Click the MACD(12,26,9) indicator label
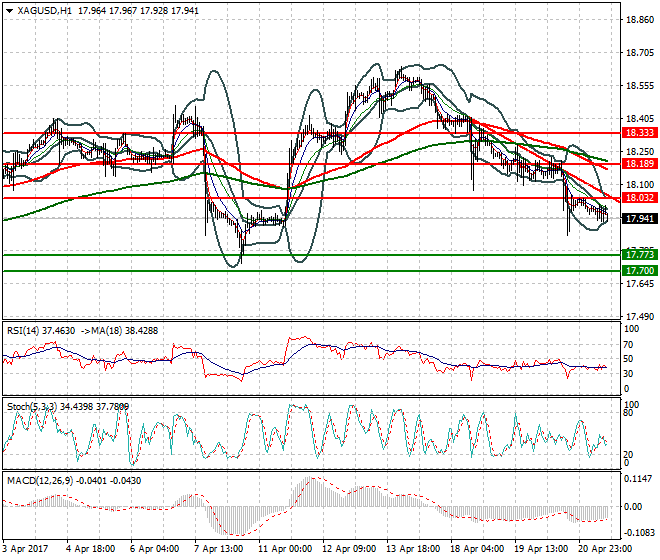The image size is (660, 560). click(38, 481)
